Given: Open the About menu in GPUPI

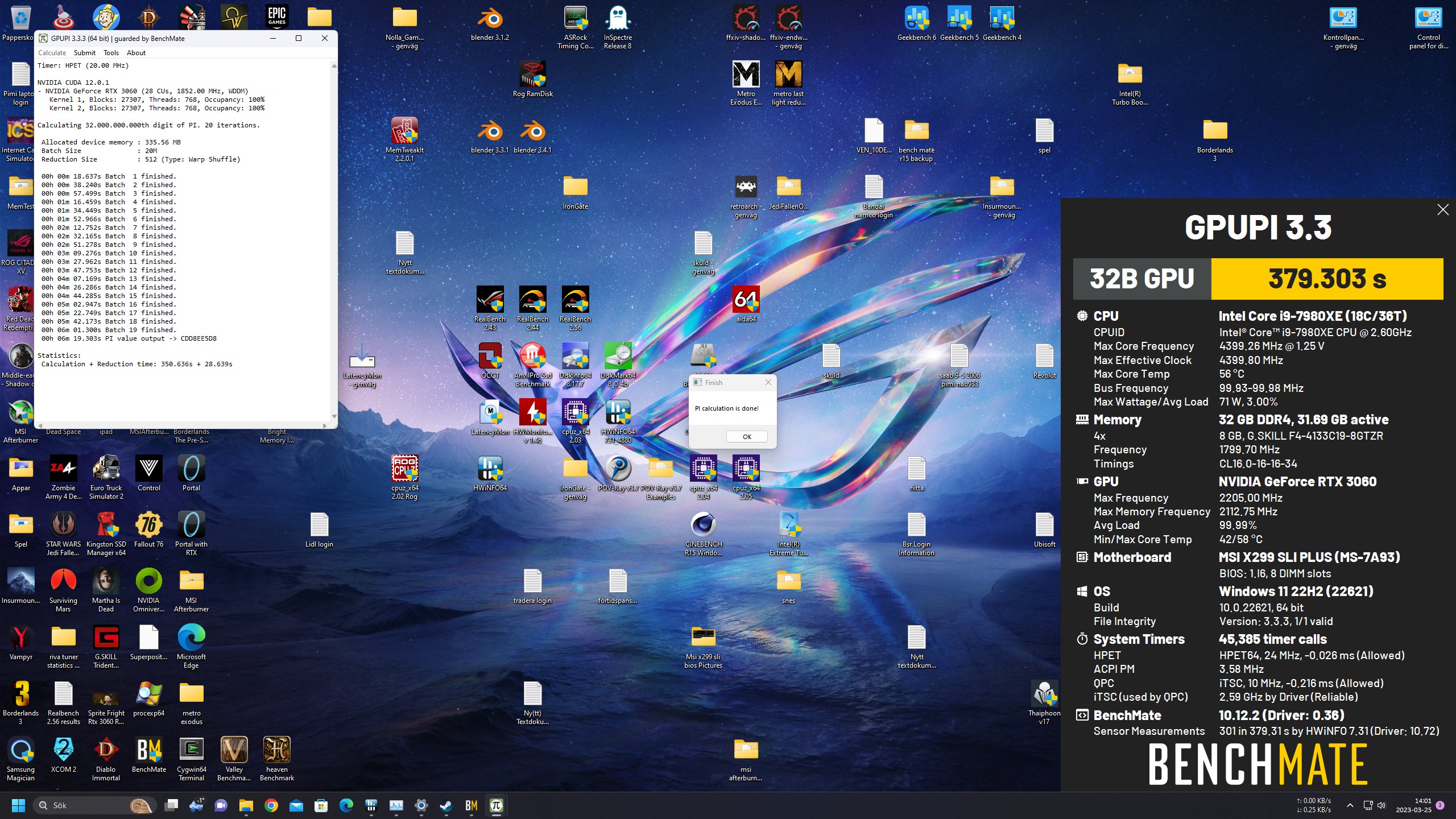Looking at the screenshot, I should [x=136, y=53].
